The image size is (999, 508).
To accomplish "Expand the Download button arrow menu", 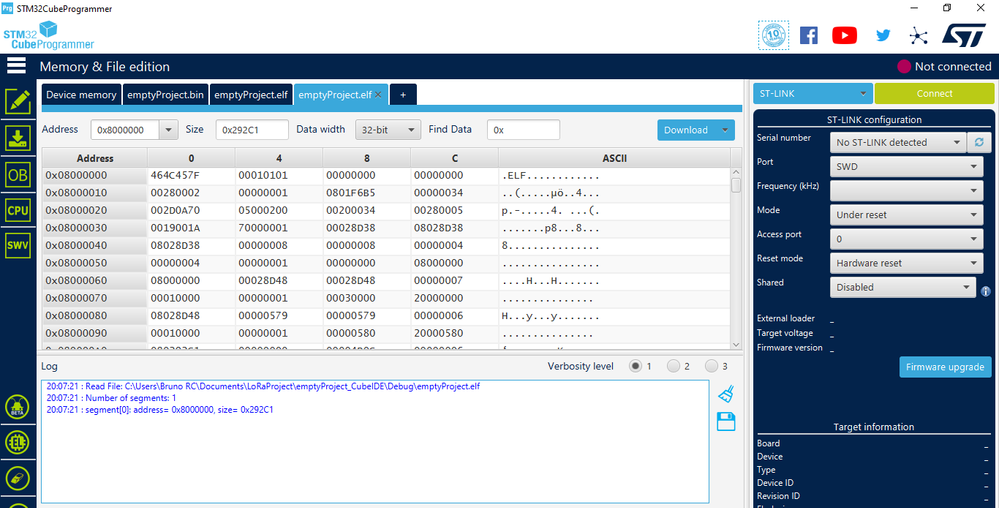I will pyautogui.click(x=725, y=130).
